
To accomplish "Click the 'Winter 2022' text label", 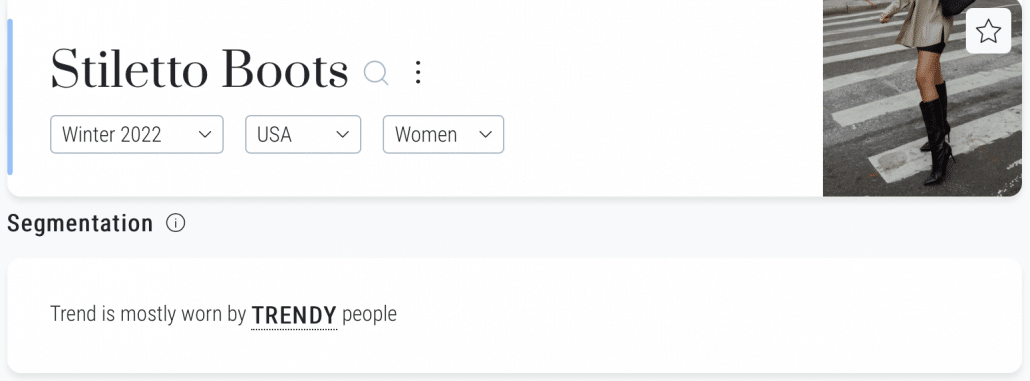I will (x=112, y=135).
